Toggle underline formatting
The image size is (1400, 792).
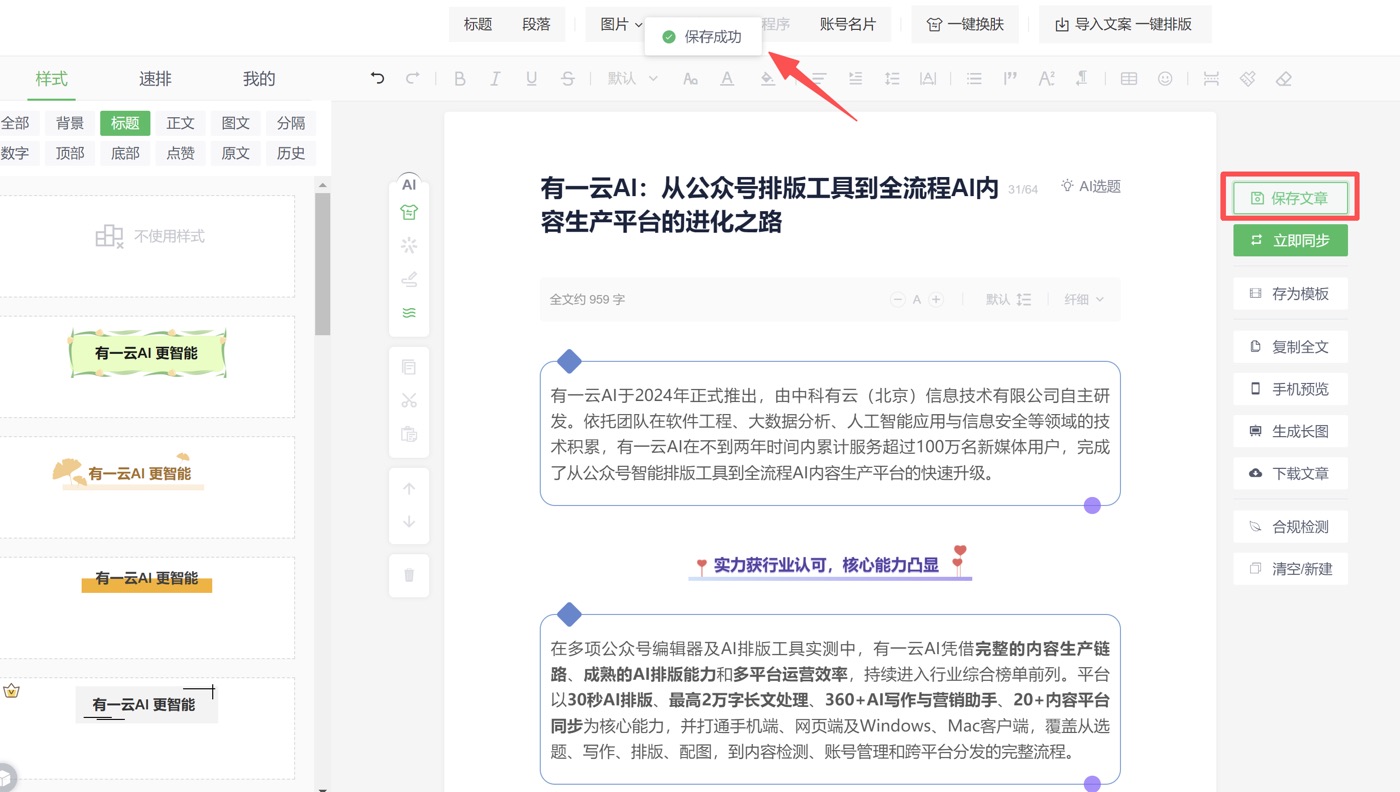(x=531, y=78)
